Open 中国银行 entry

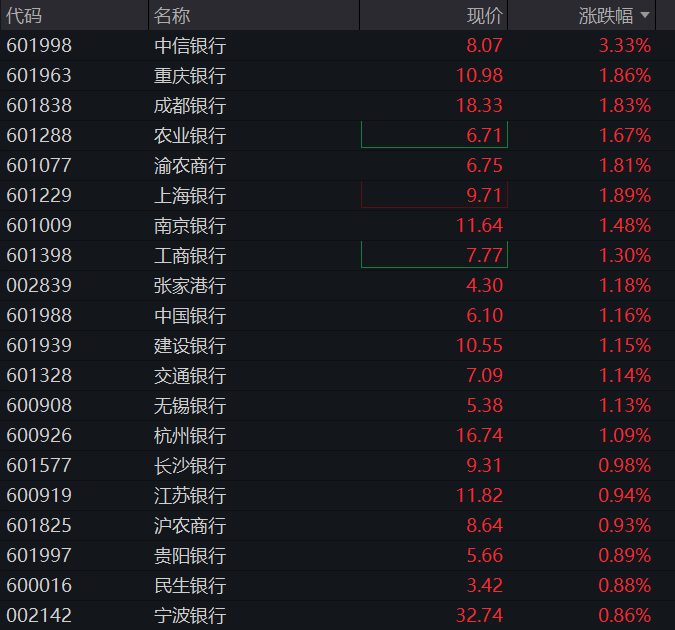point(190,316)
